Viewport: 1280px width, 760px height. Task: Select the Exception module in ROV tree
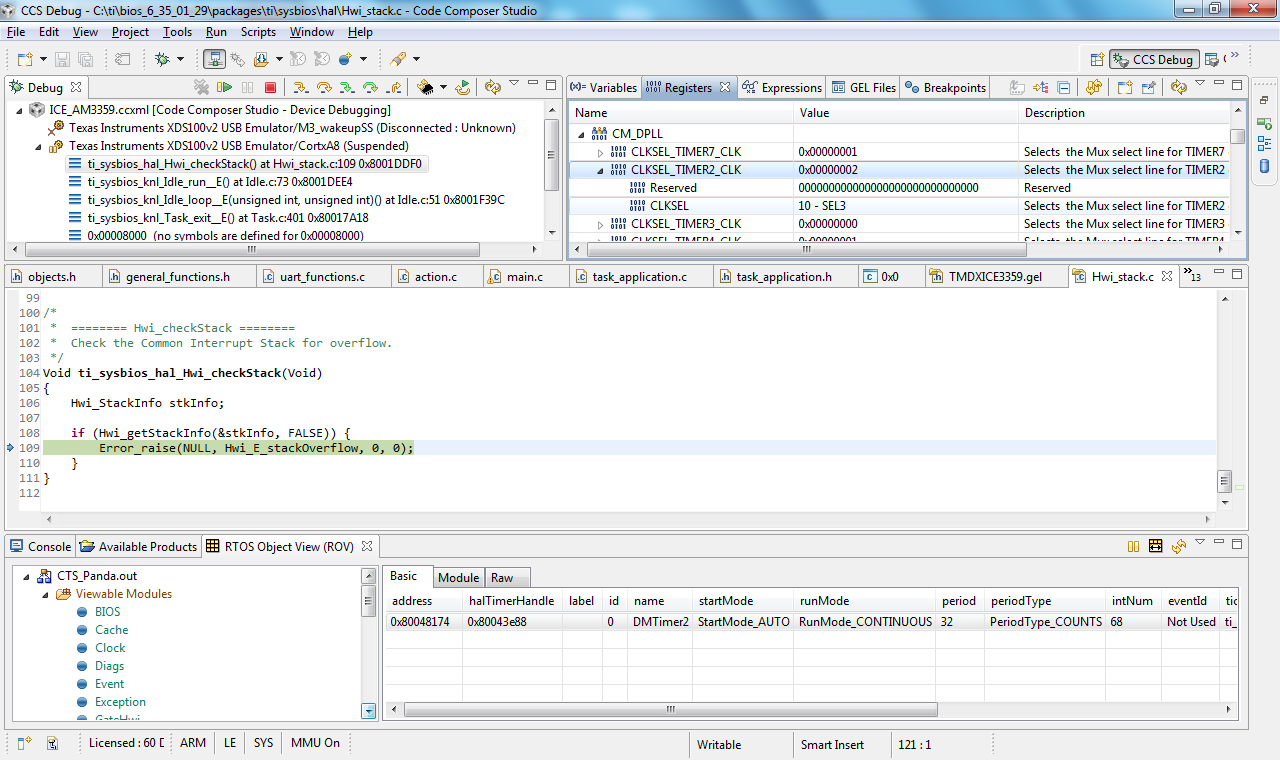pos(120,702)
